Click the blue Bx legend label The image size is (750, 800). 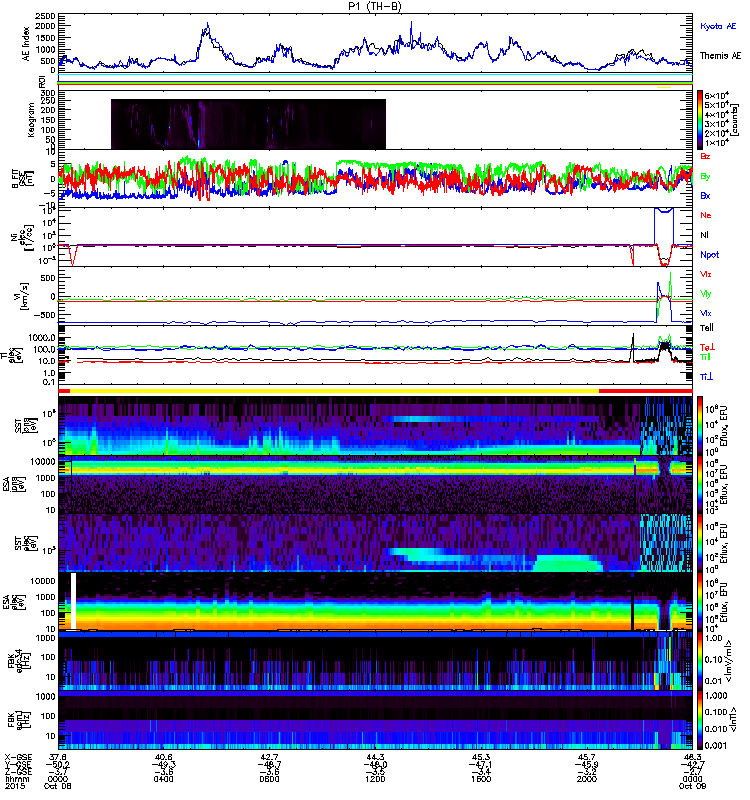705,195
